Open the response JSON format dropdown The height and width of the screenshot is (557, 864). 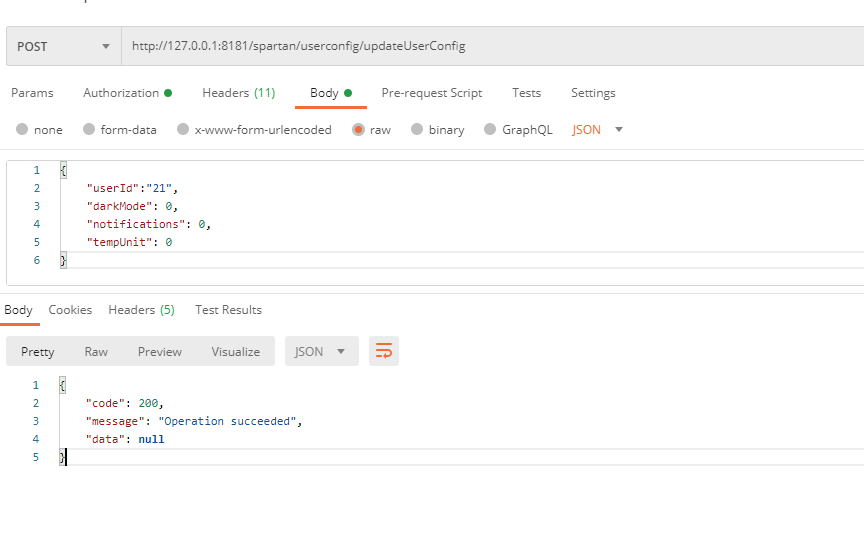pos(321,351)
